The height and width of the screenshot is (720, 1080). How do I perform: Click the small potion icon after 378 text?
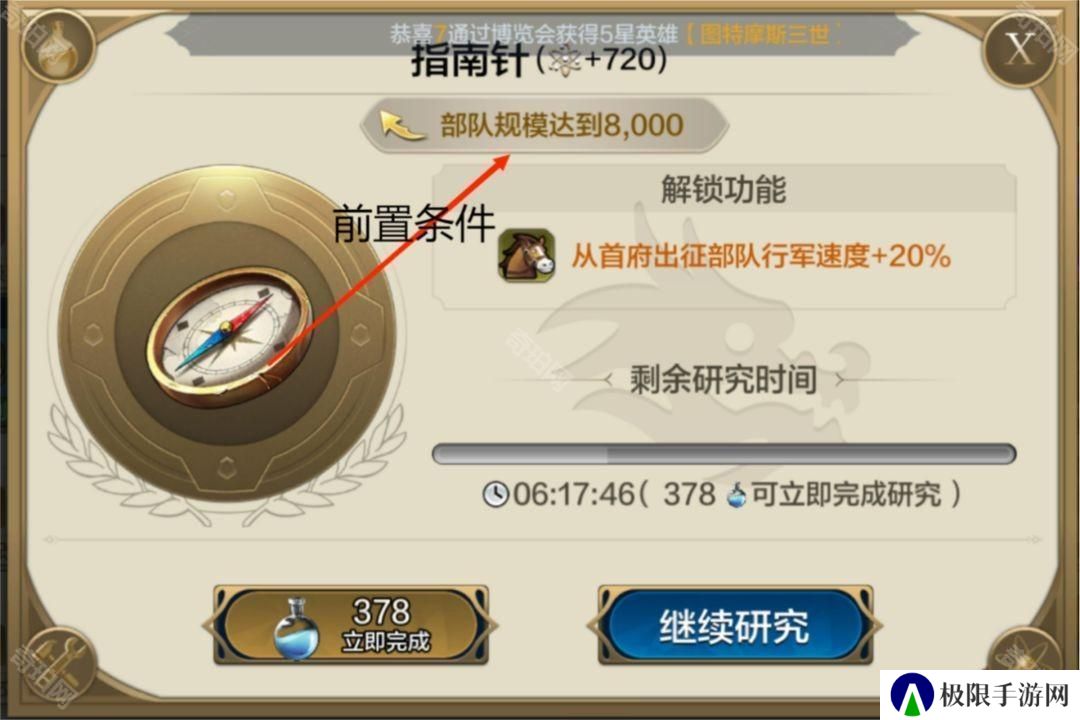coord(736,495)
